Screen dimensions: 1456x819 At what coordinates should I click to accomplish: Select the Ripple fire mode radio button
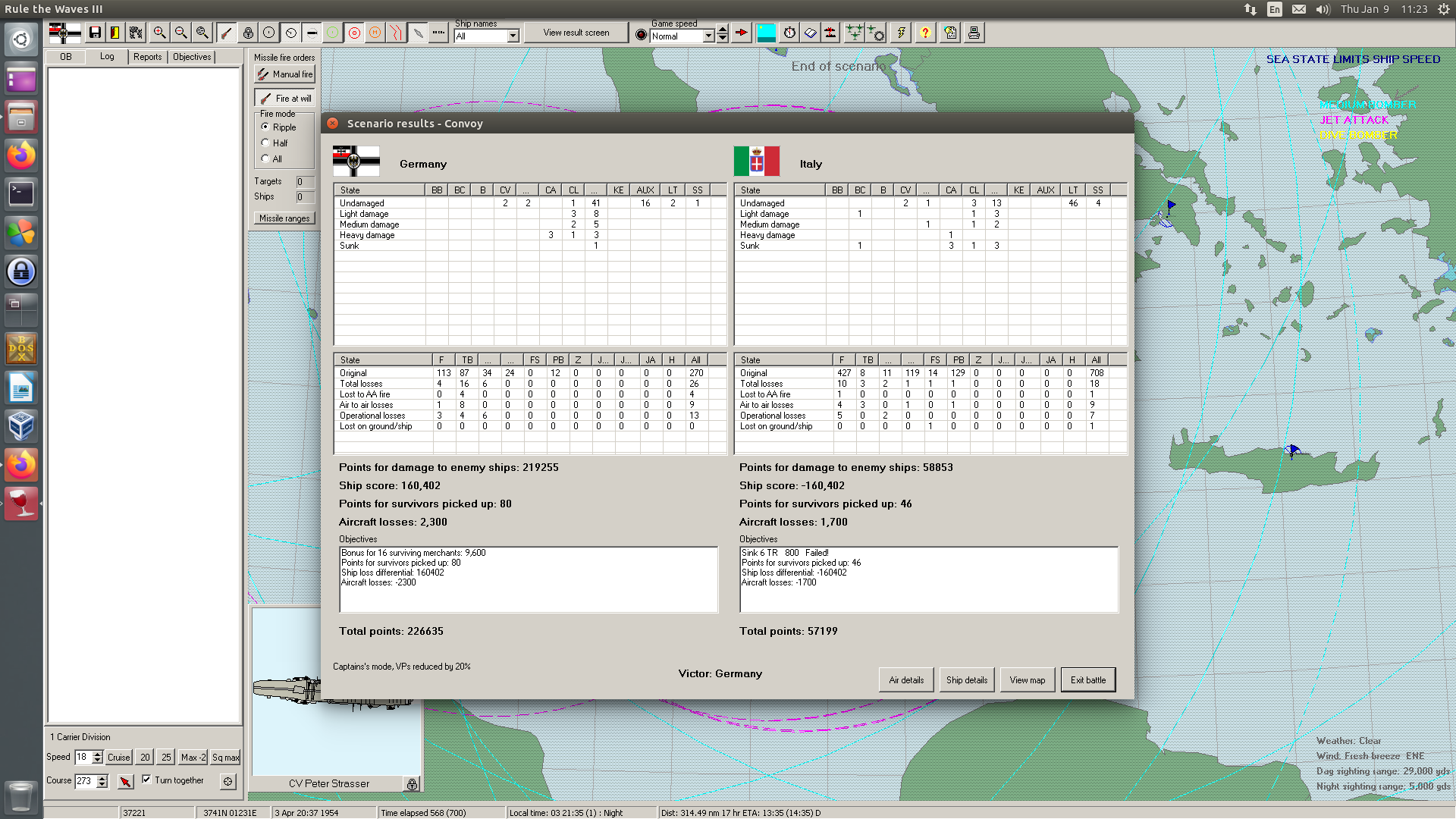[x=265, y=127]
